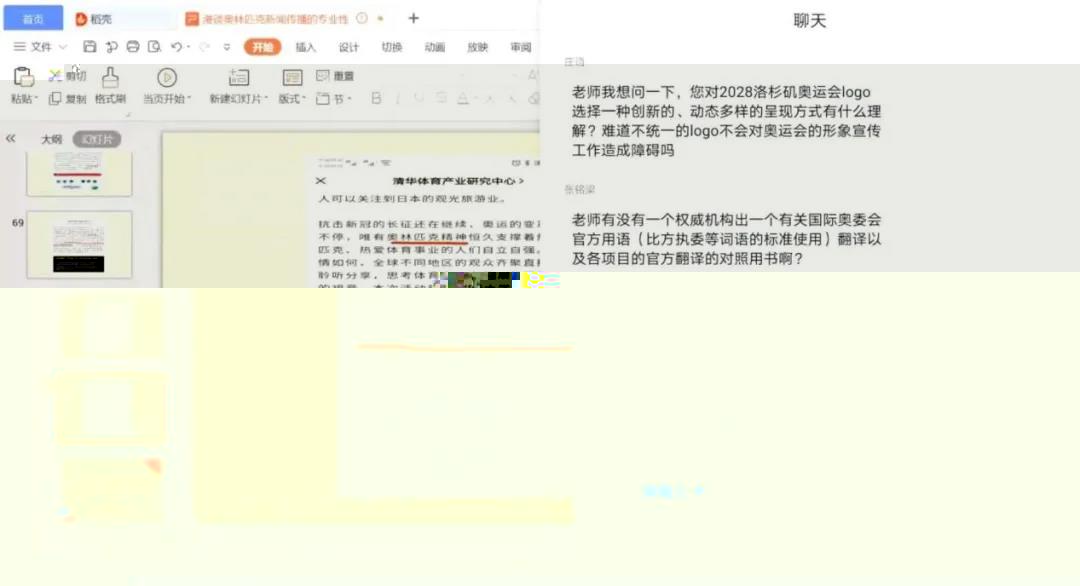
Task: Click the Save icon in quick access toolbar
Action: (90, 46)
